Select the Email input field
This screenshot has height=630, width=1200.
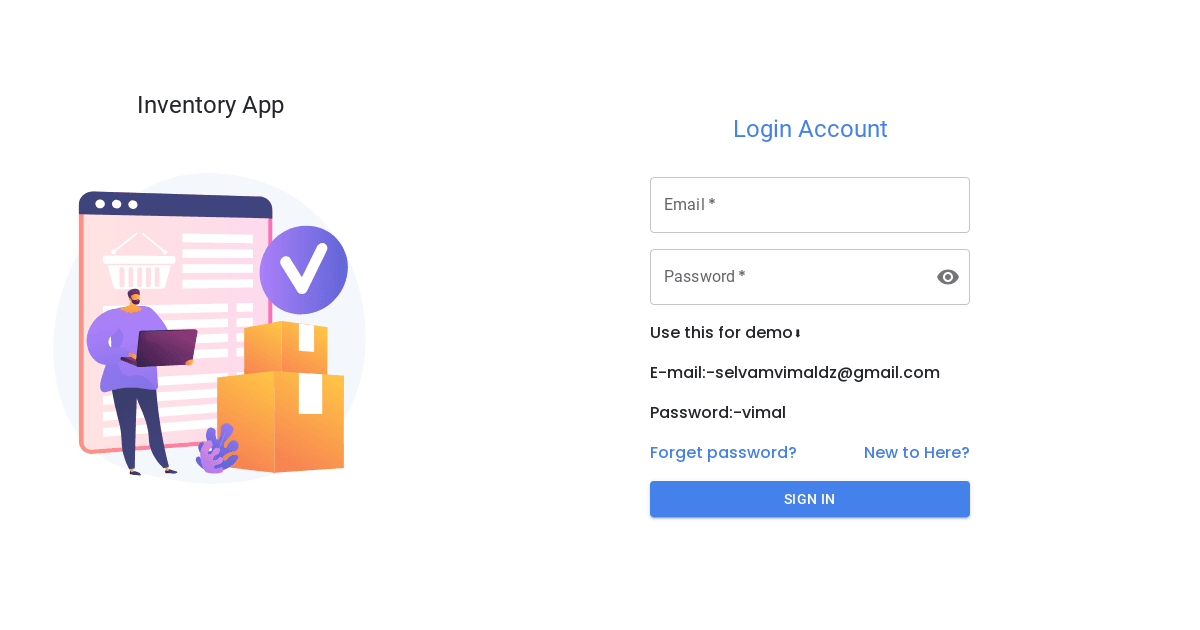tap(810, 204)
